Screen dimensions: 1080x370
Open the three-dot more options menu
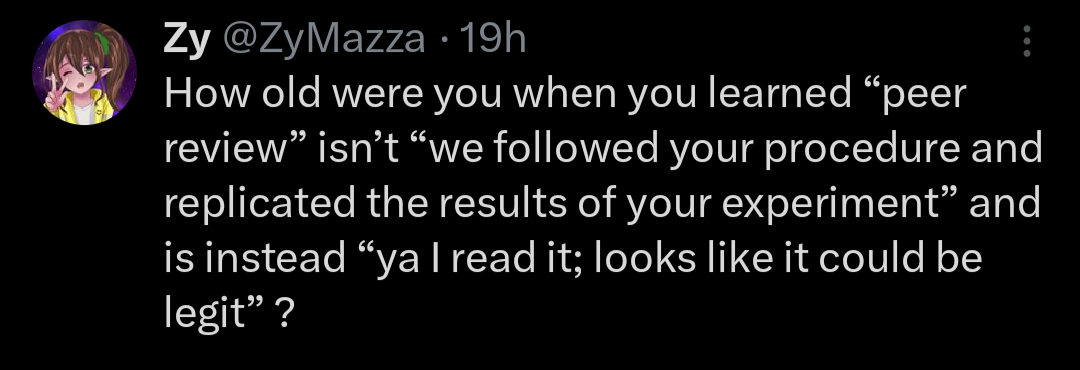click(1026, 41)
